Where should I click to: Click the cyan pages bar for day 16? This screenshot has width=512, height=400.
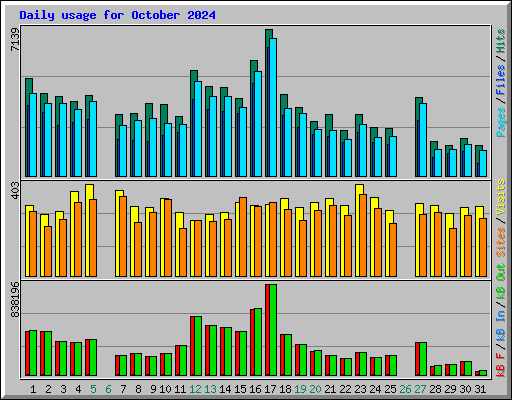pos(258,124)
